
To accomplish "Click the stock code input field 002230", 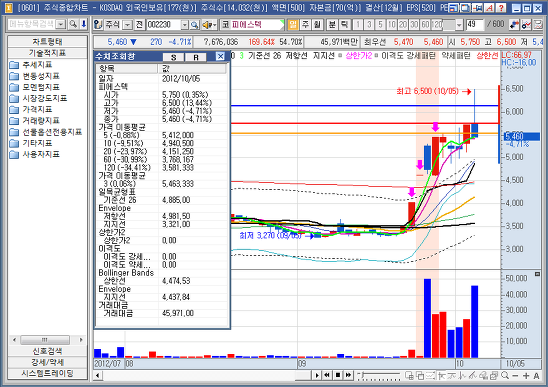I will click(164, 25).
